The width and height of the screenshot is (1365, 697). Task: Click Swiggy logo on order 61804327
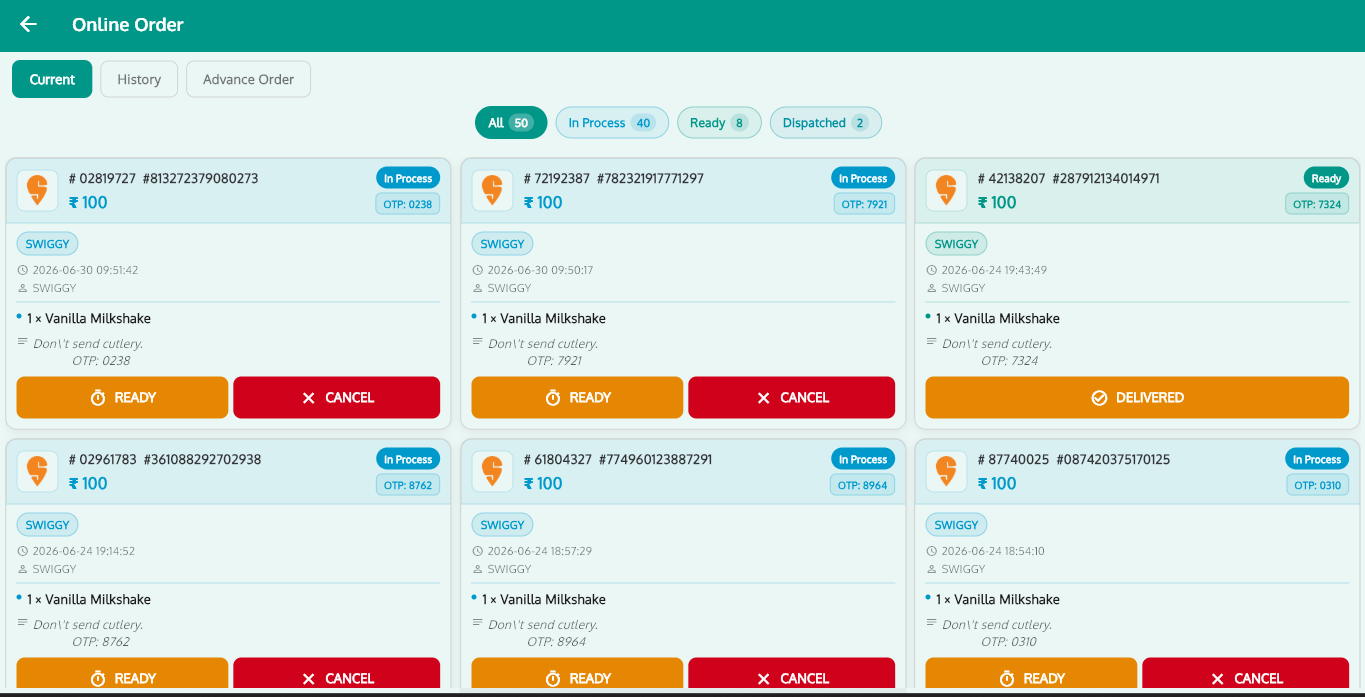pos(492,471)
